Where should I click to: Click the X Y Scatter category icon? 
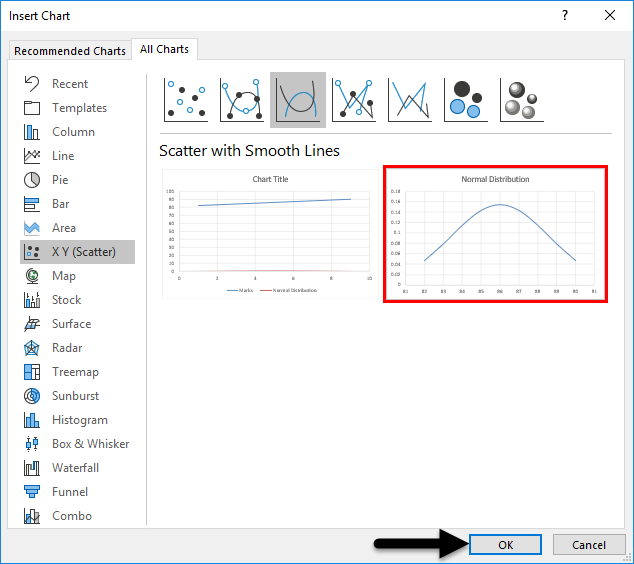pyautogui.click(x=32, y=252)
